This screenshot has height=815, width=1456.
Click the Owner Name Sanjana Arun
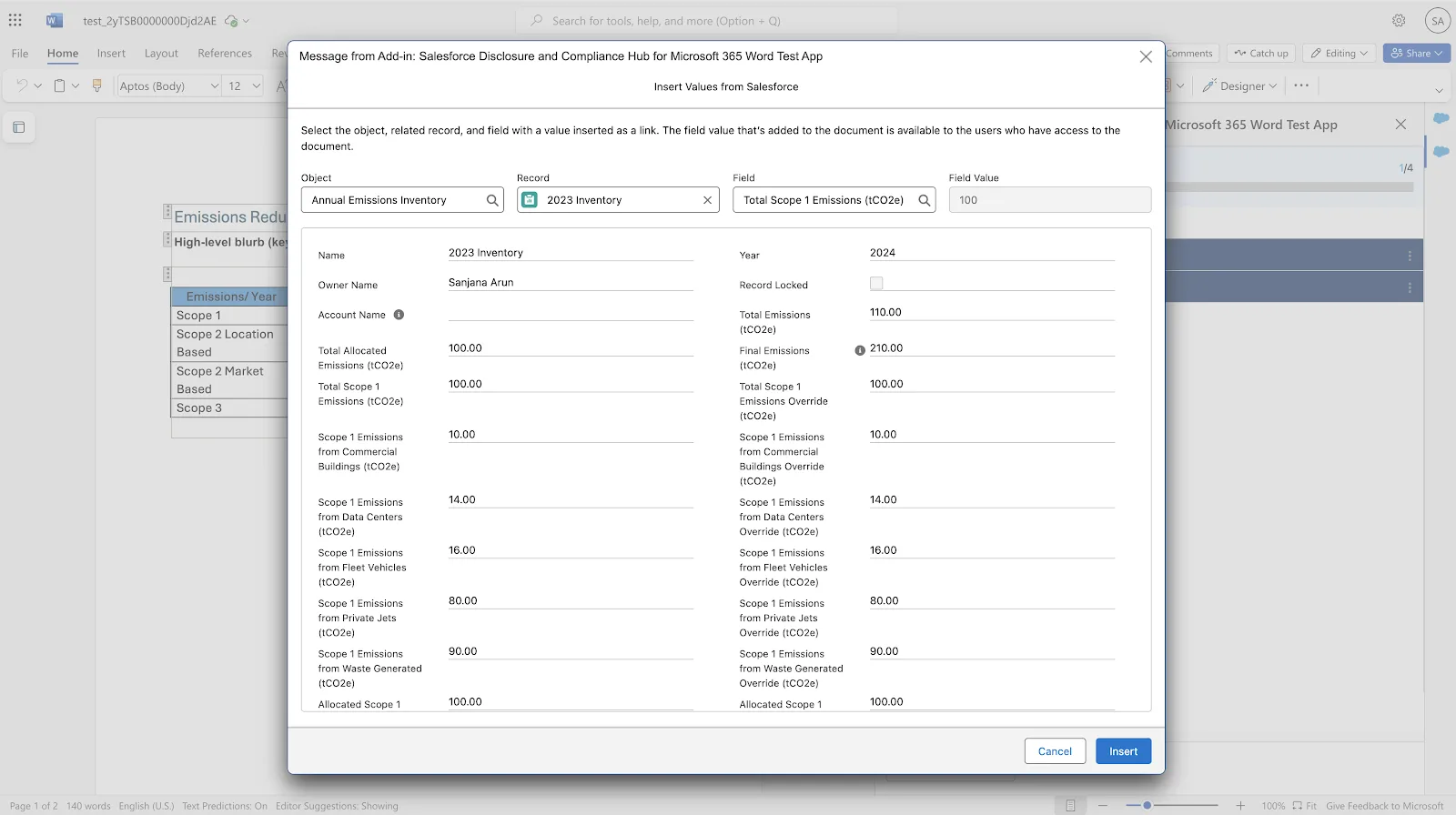click(x=480, y=283)
